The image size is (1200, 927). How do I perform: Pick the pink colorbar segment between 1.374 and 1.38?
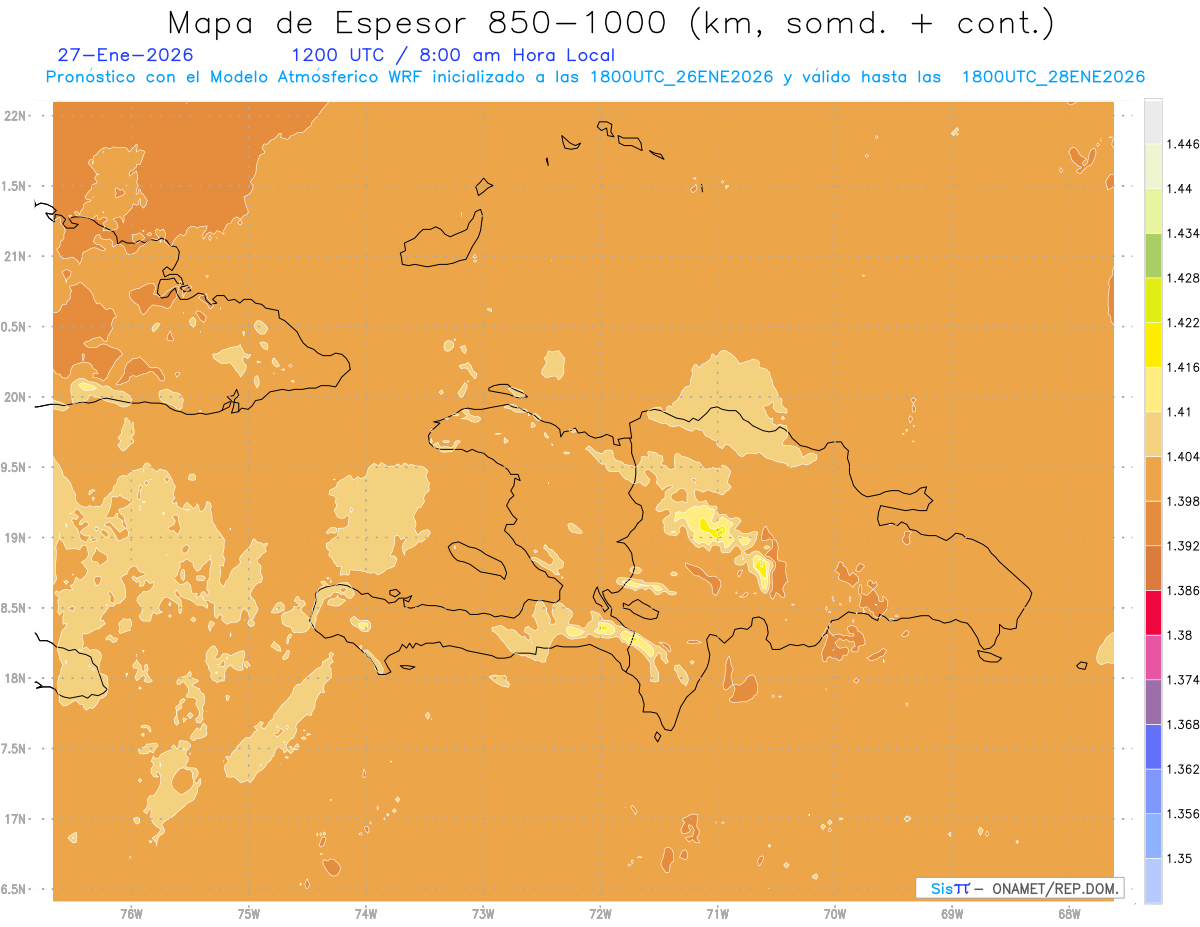pos(1153,657)
